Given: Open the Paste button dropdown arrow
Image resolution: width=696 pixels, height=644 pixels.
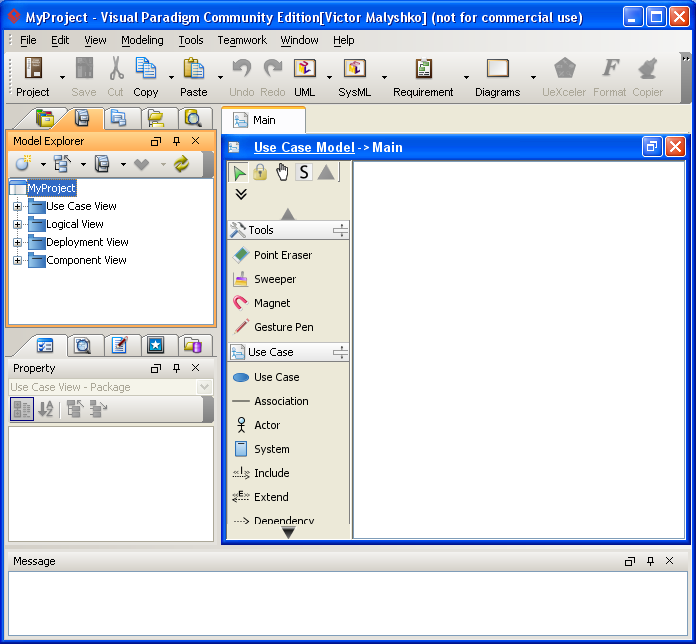Looking at the screenshot, I should tap(220, 77).
